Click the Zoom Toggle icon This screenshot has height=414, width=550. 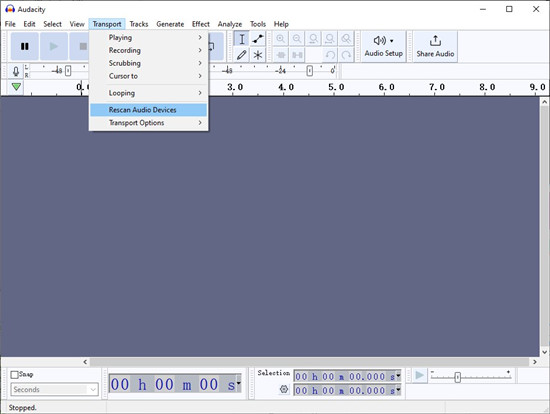tap(346, 39)
